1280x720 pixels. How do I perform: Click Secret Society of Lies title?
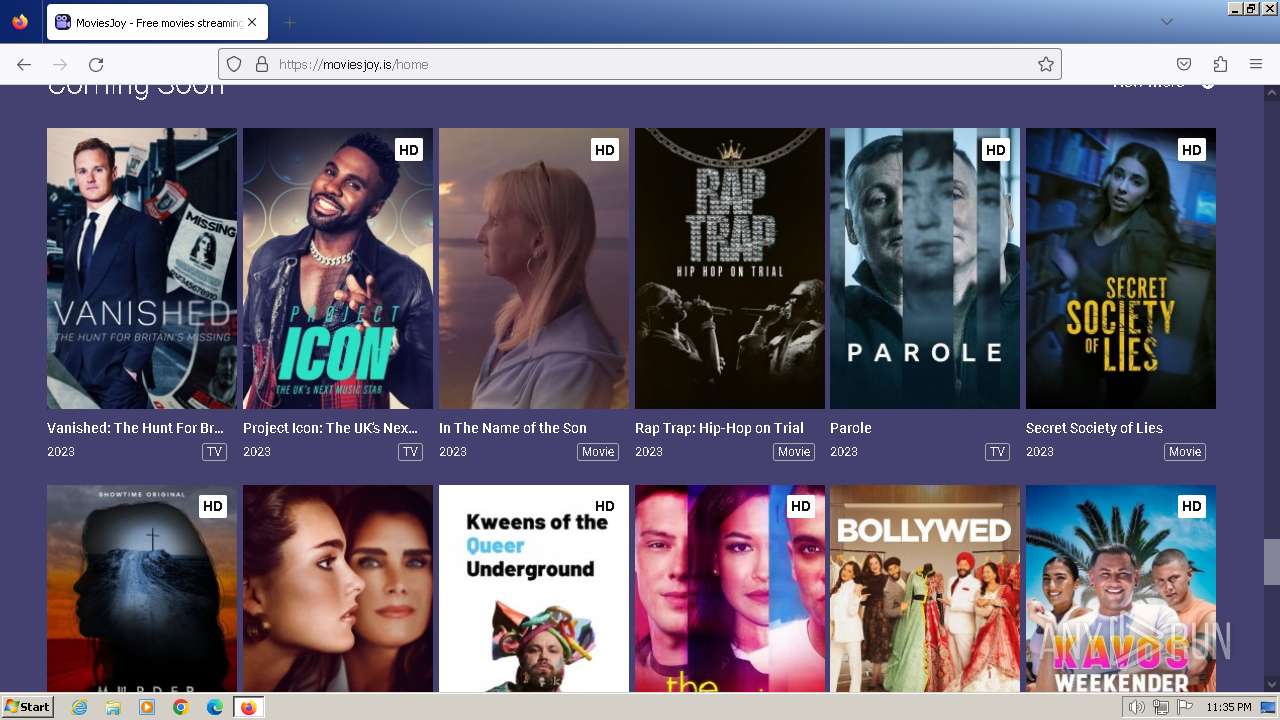[1094, 428]
